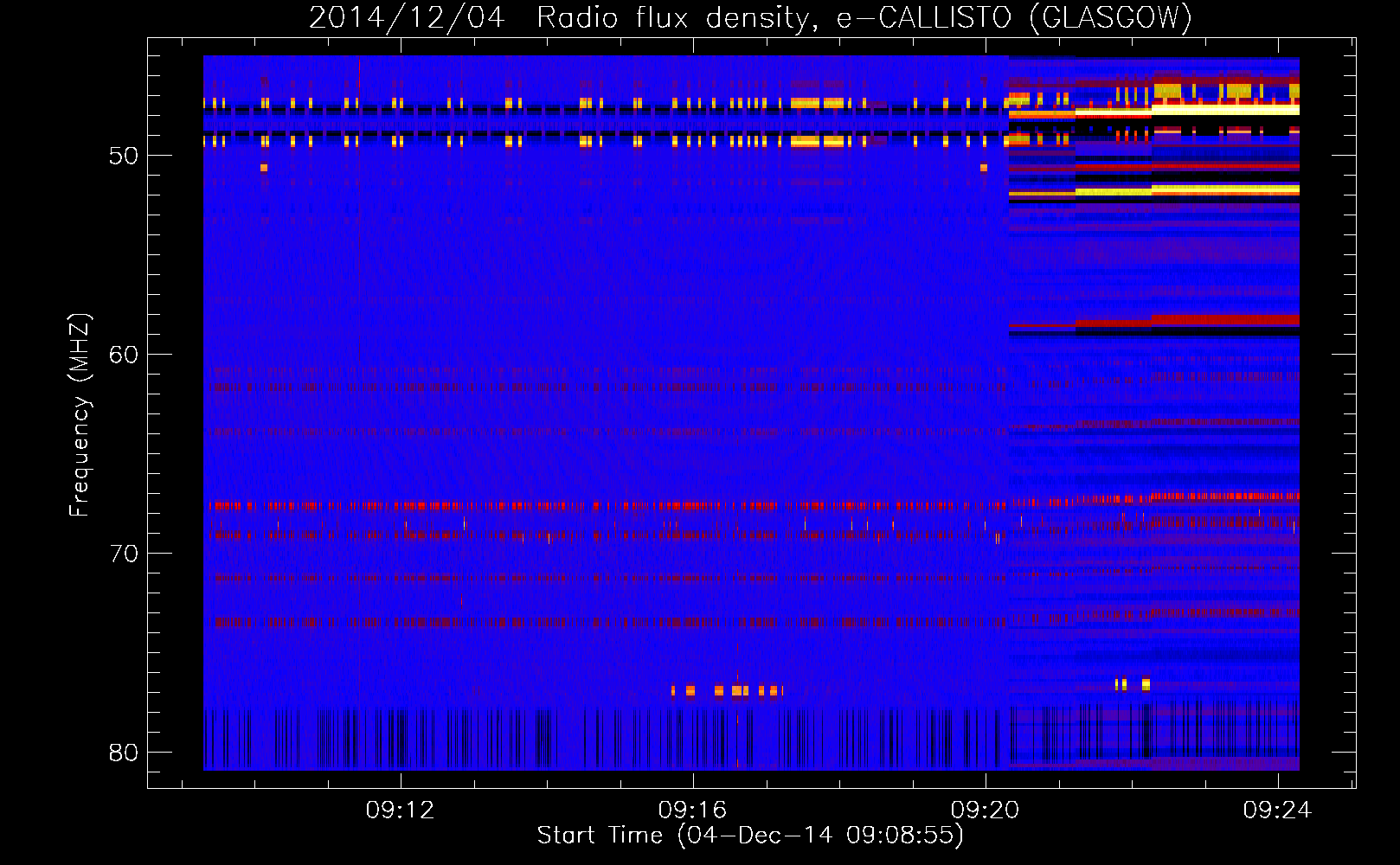The height and width of the screenshot is (865, 1400).
Task: Click the 09:24 time tick label
Action: 1277,811
